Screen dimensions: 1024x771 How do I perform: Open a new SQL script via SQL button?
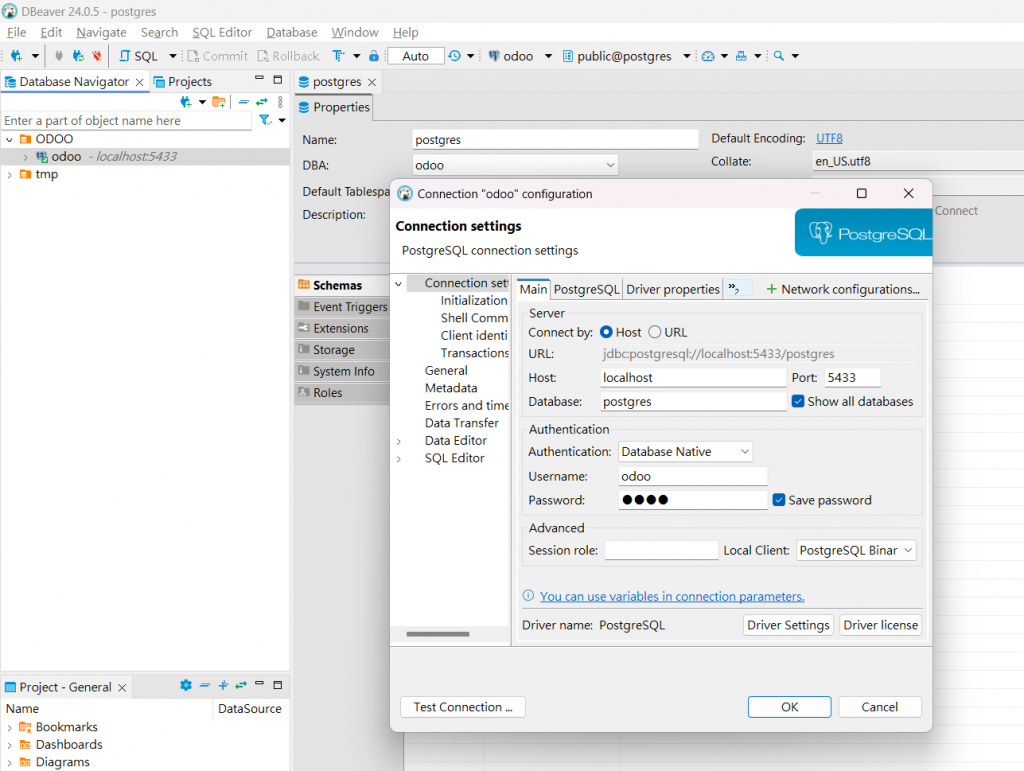[138, 56]
